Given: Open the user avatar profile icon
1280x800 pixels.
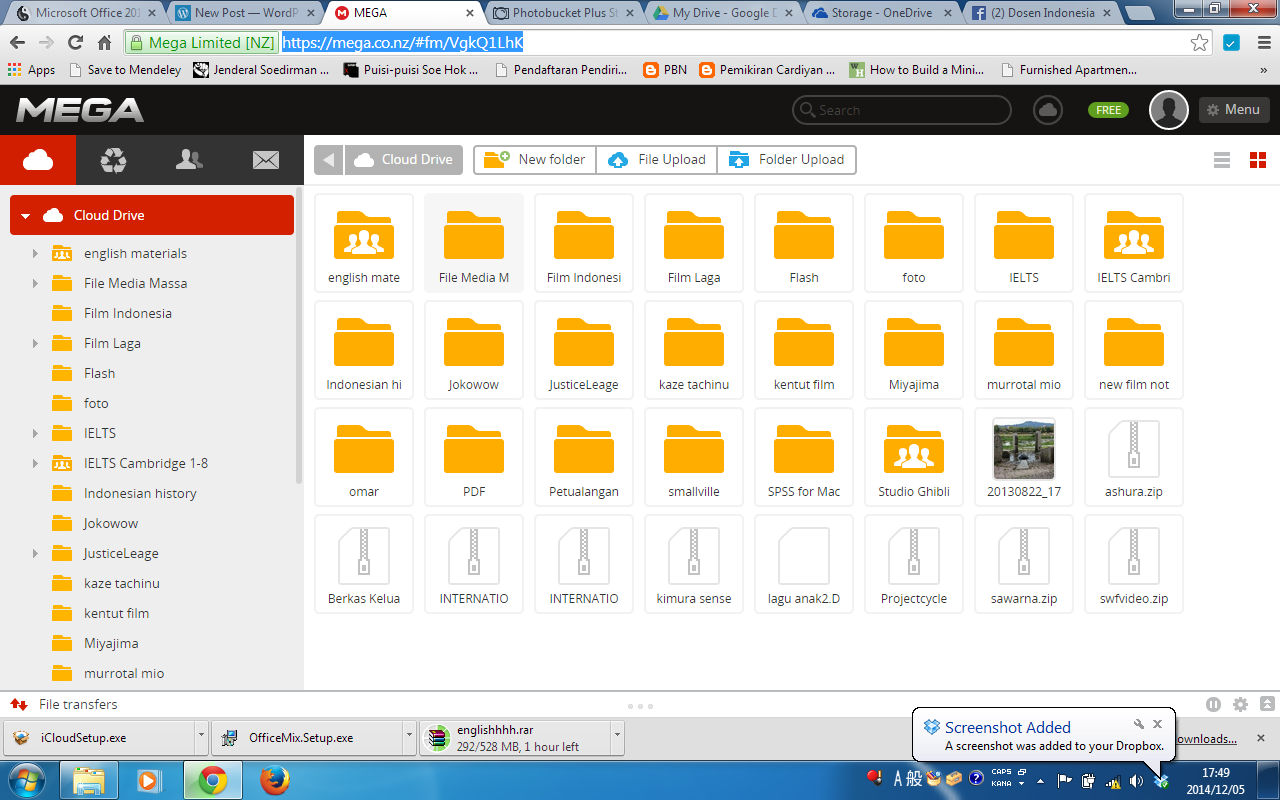Looking at the screenshot, I should point(1168,110).
